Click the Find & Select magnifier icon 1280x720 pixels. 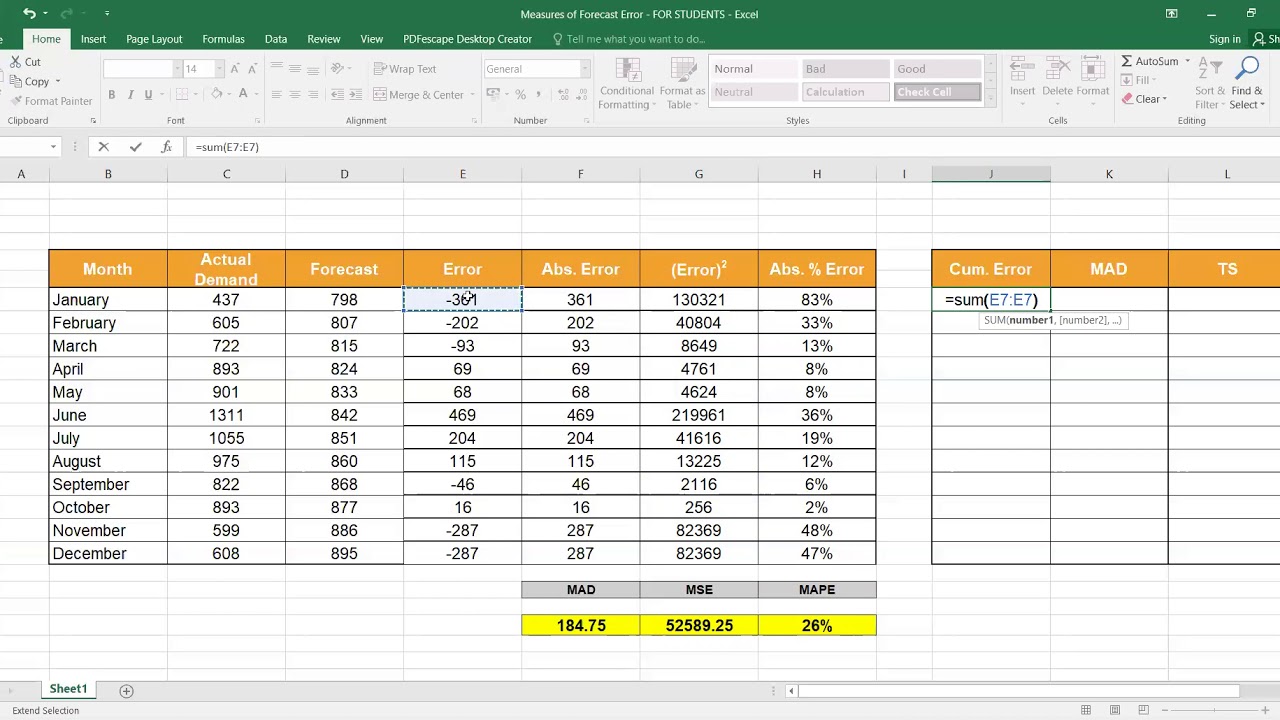coord(1247,70)
